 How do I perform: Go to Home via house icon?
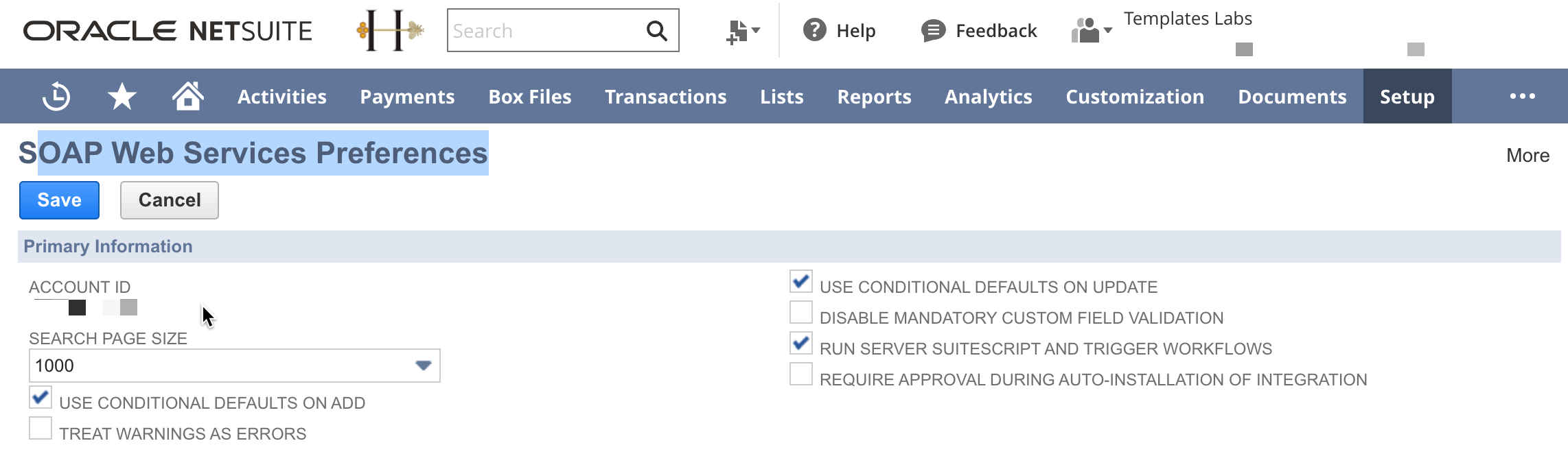188,96
